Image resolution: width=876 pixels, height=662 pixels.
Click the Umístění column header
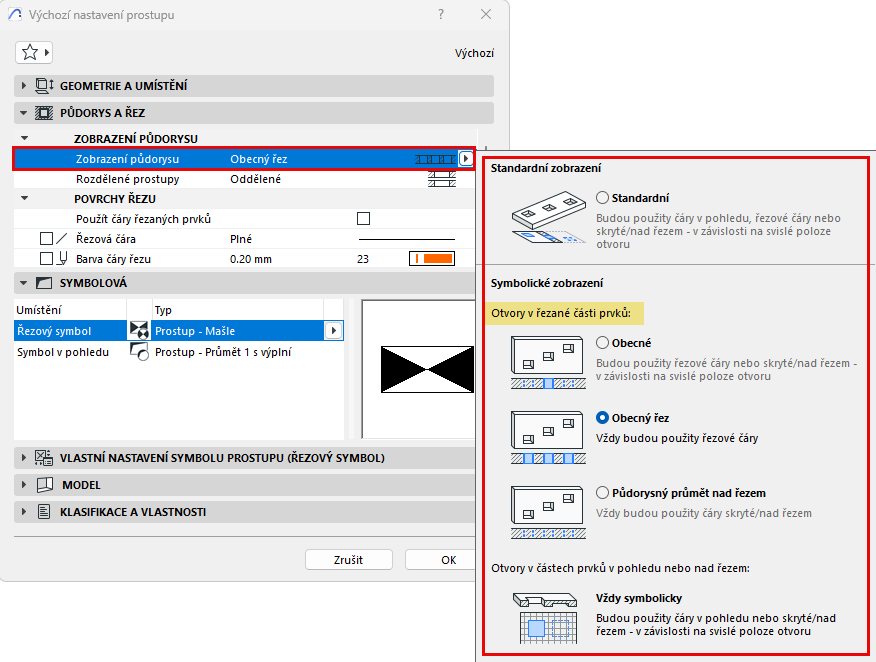coord(70,310)
